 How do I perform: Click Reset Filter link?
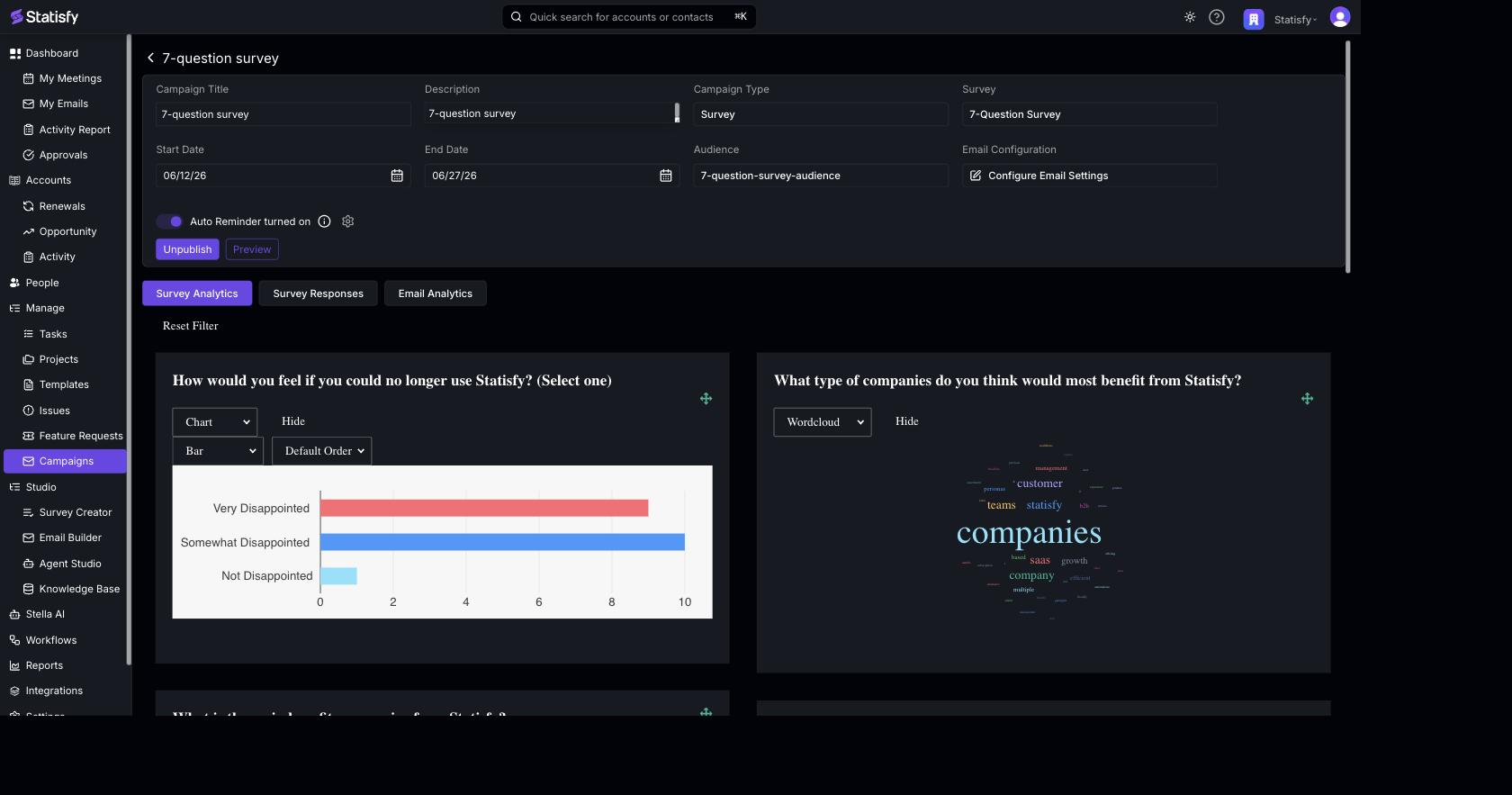click(191, 326)
